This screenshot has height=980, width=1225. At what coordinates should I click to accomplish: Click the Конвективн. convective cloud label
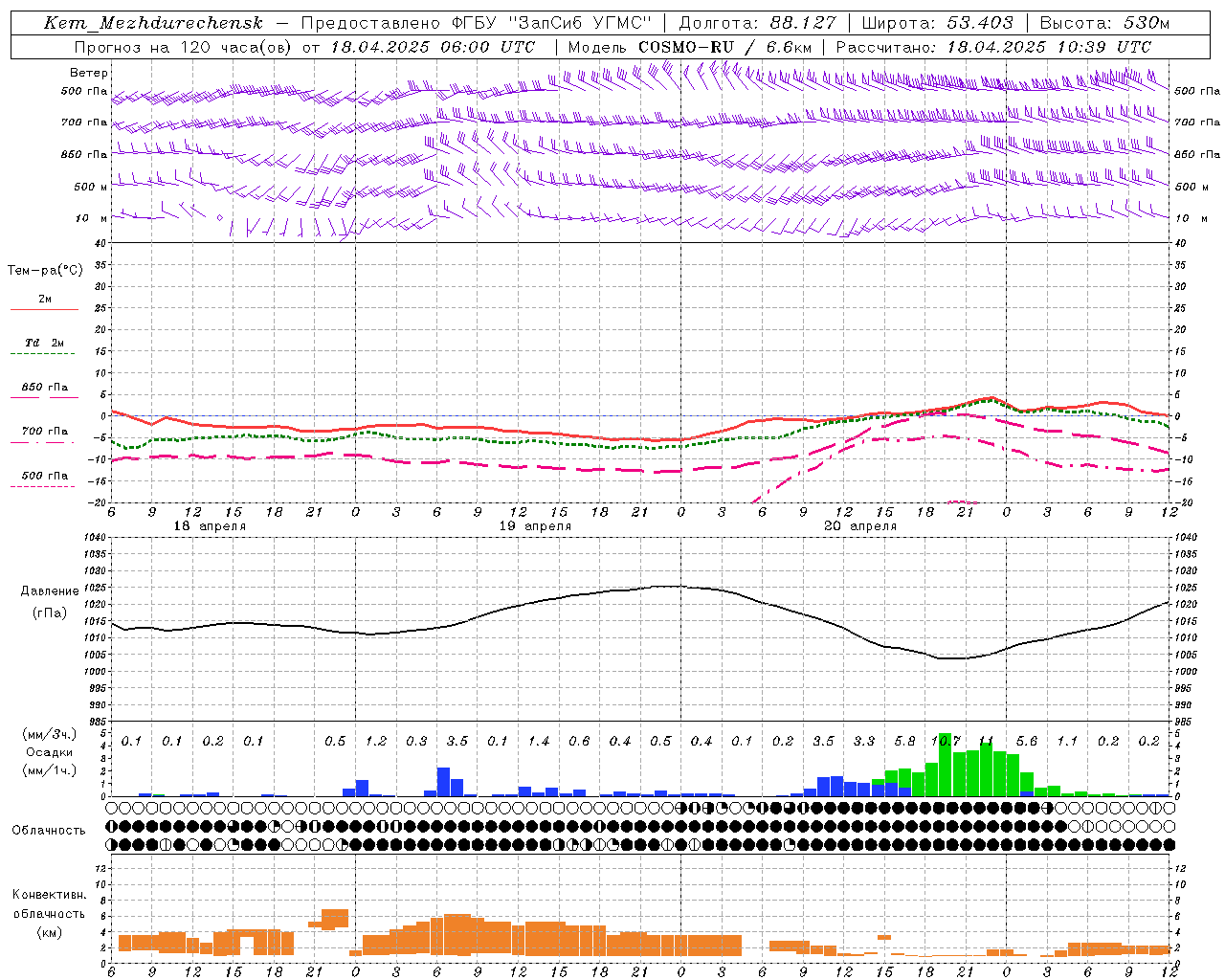coord(49,895)
